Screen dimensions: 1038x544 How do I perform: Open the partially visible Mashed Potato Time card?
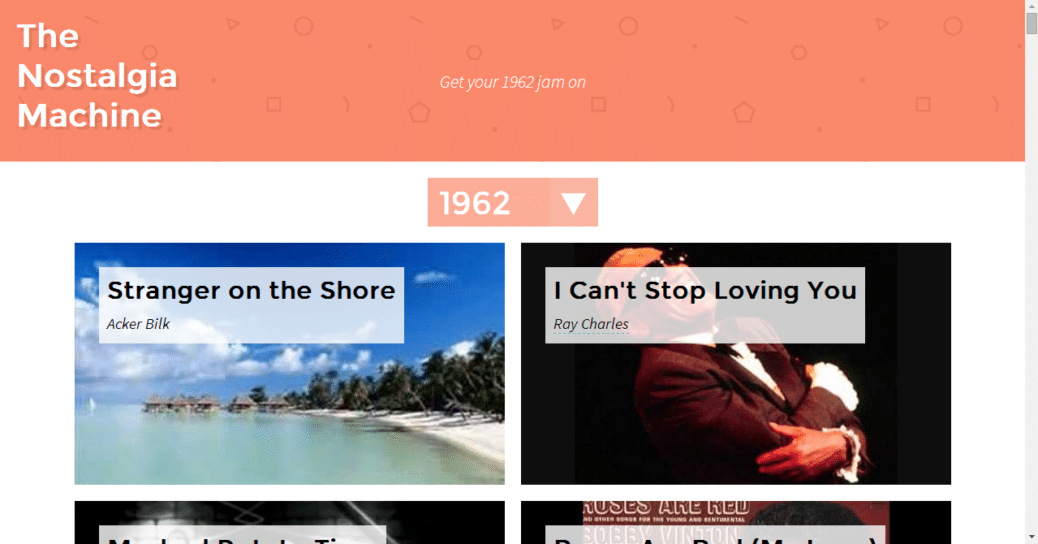[x=289, y=522]
